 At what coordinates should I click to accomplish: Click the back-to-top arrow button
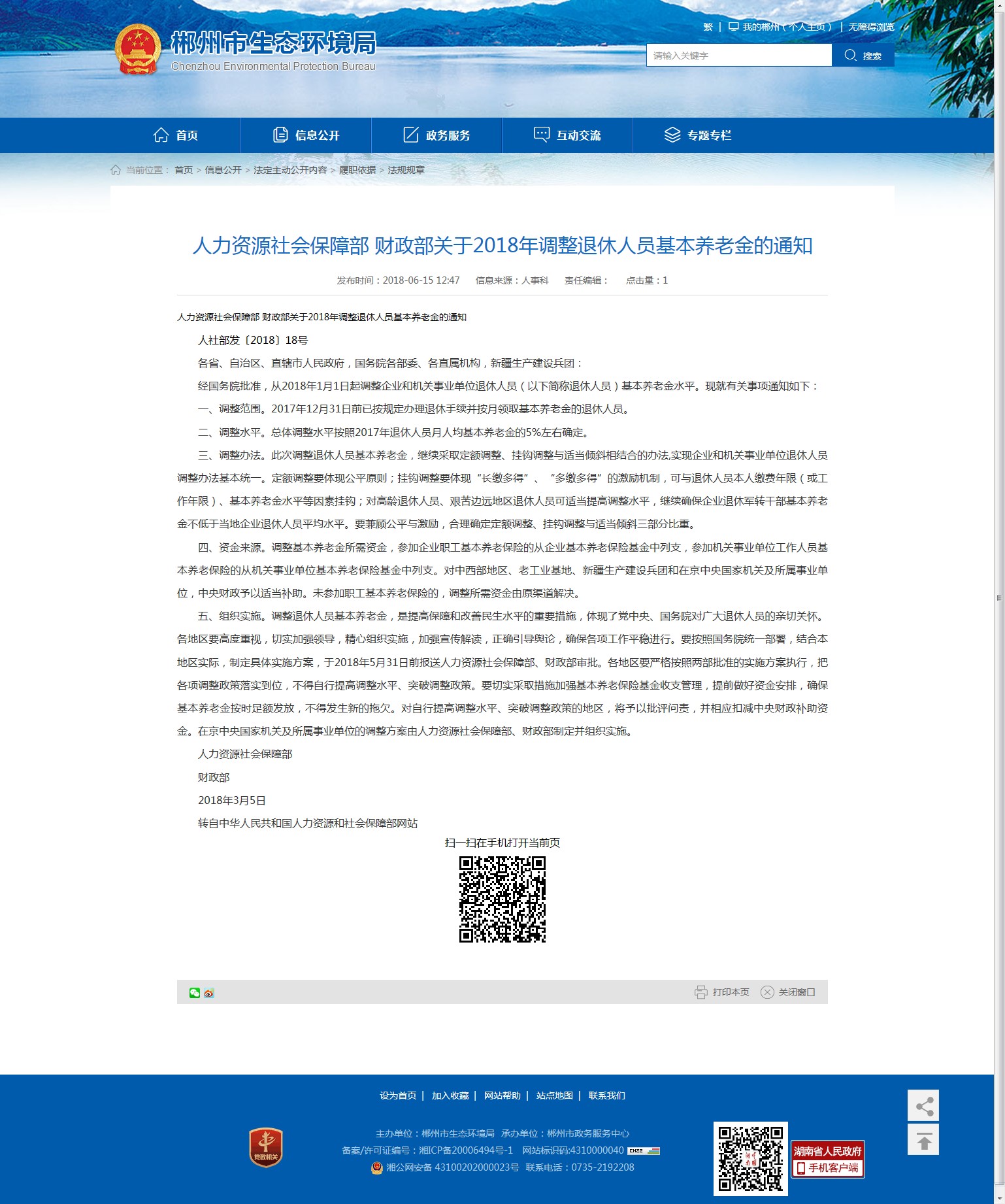(923, 1139)
